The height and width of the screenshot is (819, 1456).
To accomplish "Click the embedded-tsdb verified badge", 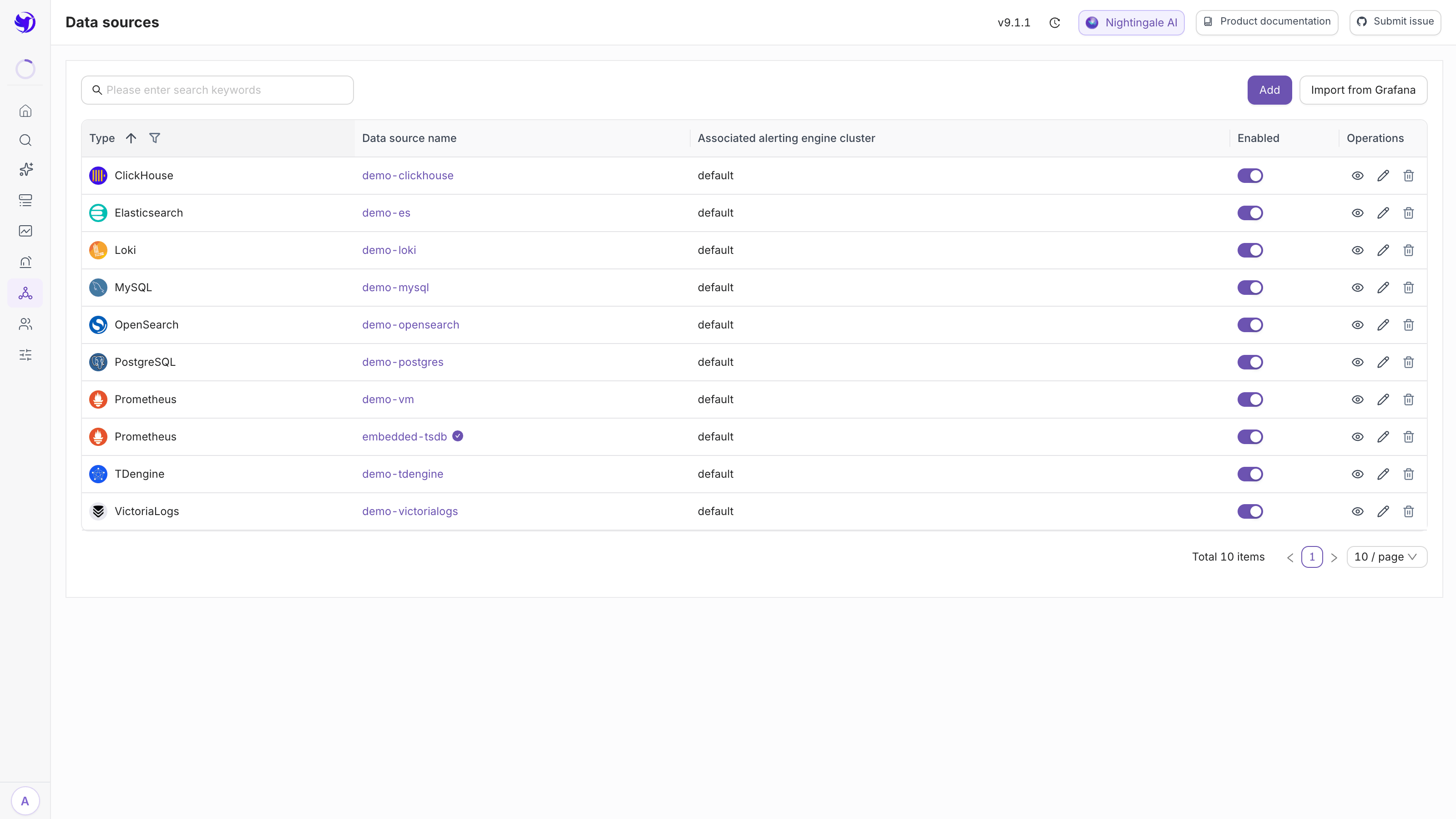I will pos(458,436).
